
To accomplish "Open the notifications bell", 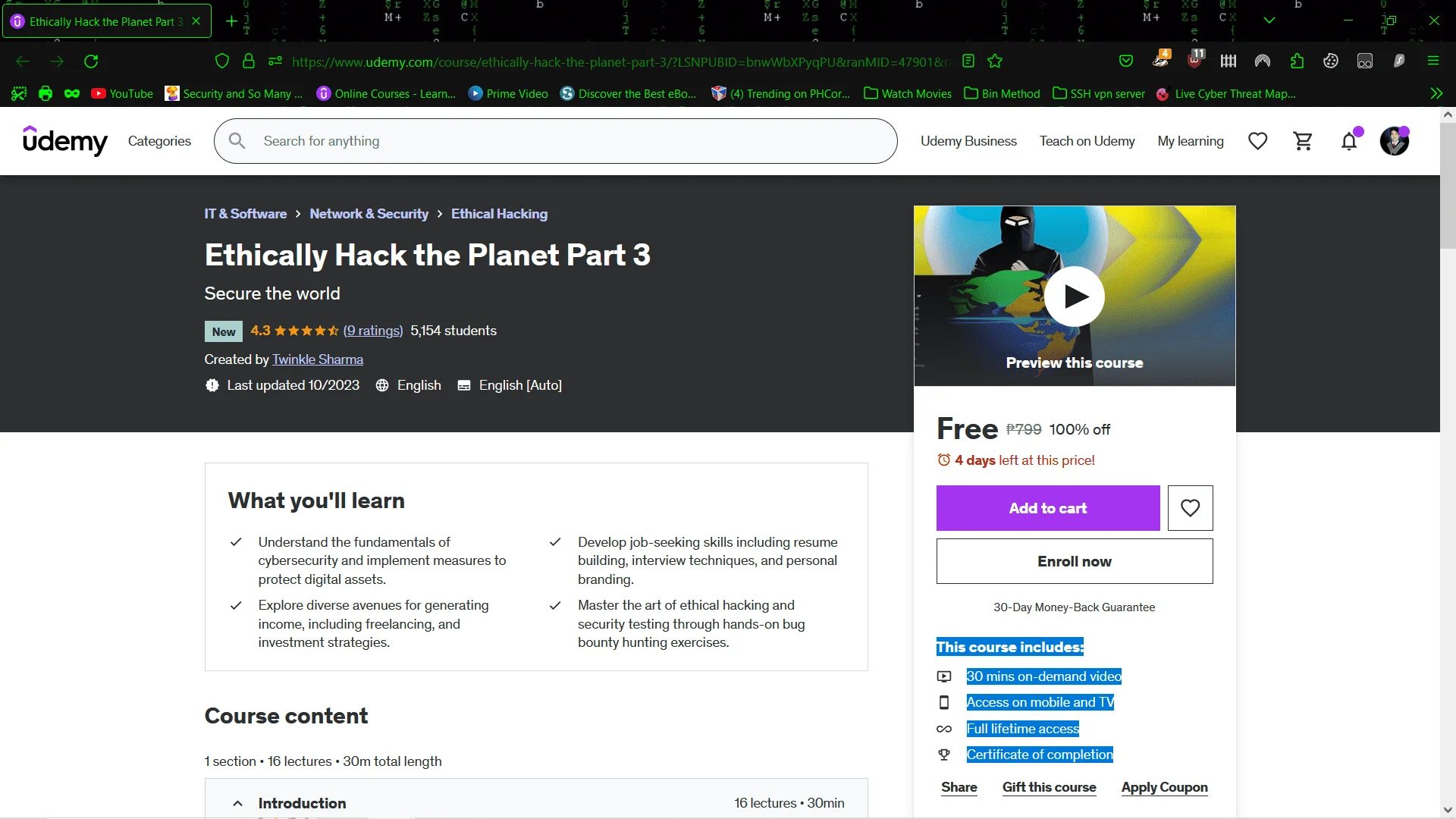I will pos(1349,141).
